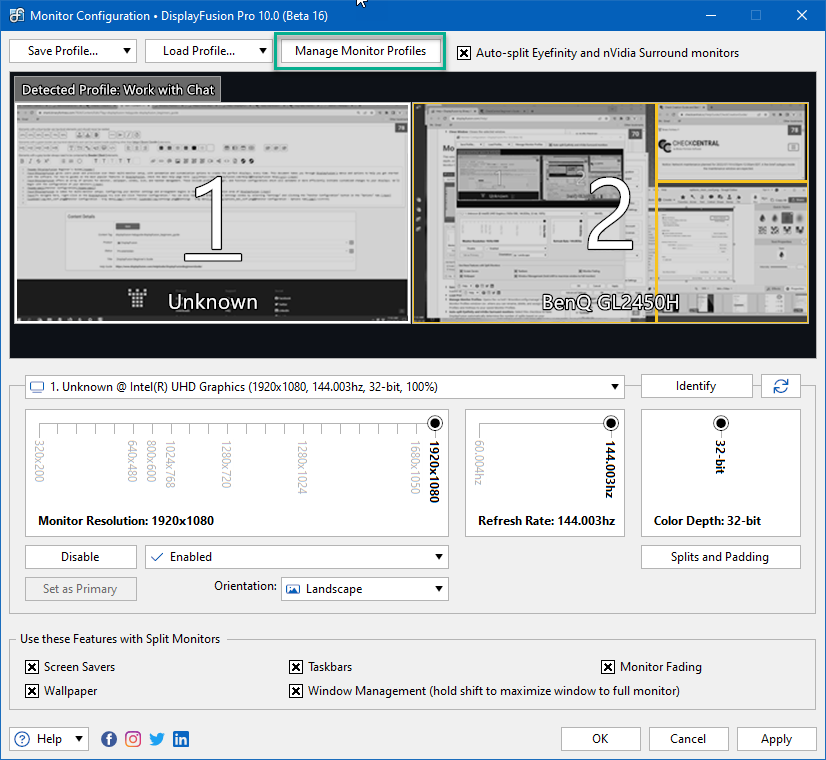Click the Monitor Resolution slider handle at 1920x1080

435,423
